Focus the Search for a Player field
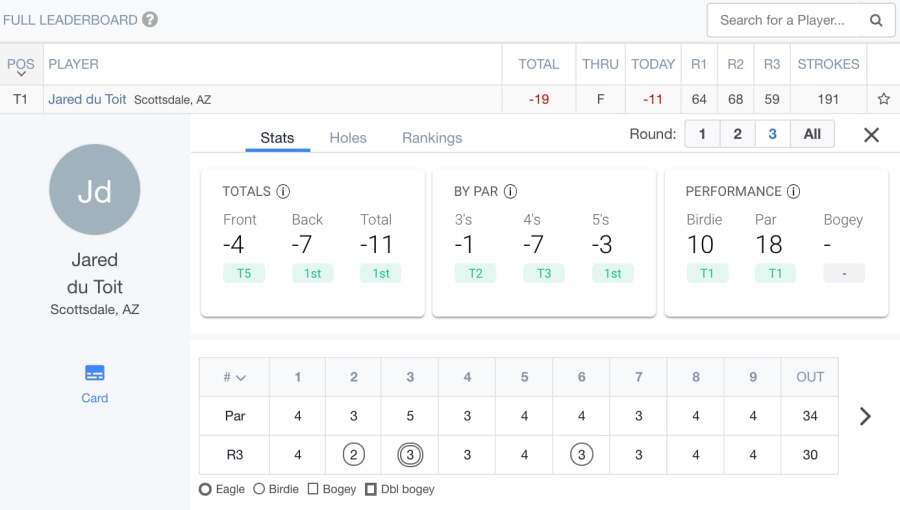The width and height of the screenshot is (900, 510). click(782, 20)
